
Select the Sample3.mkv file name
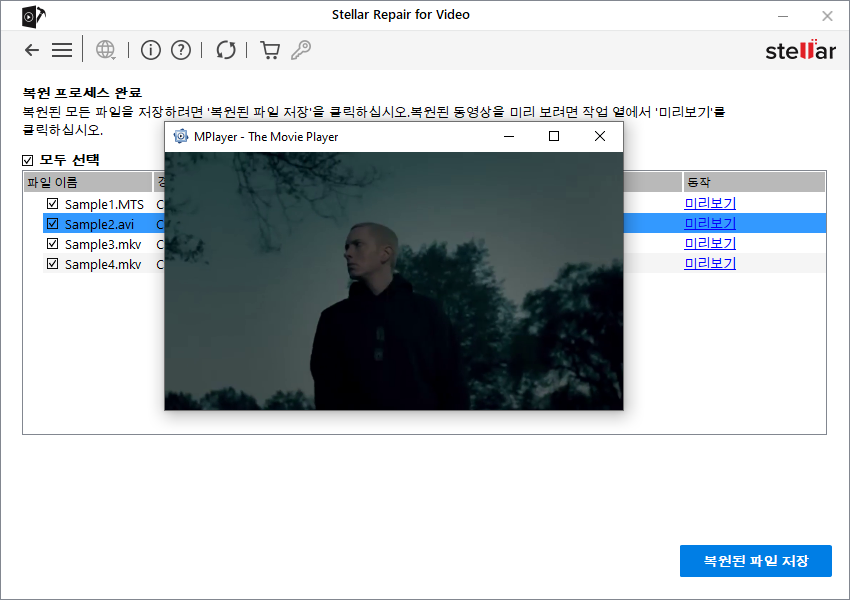point(103,244)
